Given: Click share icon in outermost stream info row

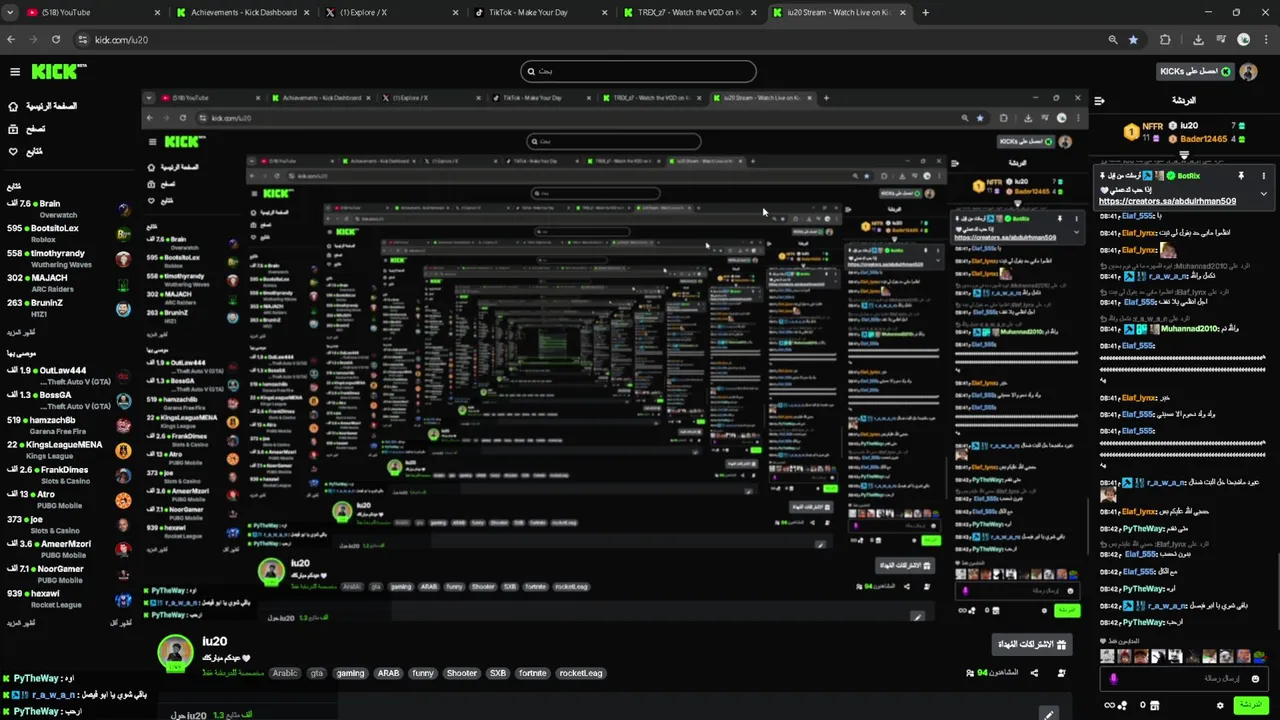Looking at the screenshot, I should tap(1034, 673).
